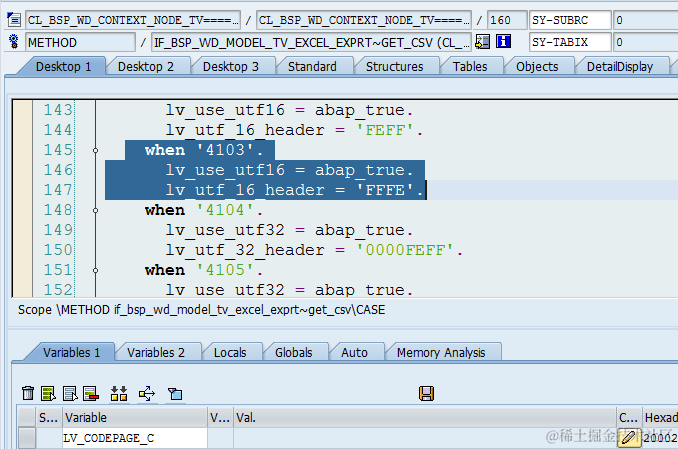
Task: Click the green list icon next to trash
Action: [x=48, y=394]
